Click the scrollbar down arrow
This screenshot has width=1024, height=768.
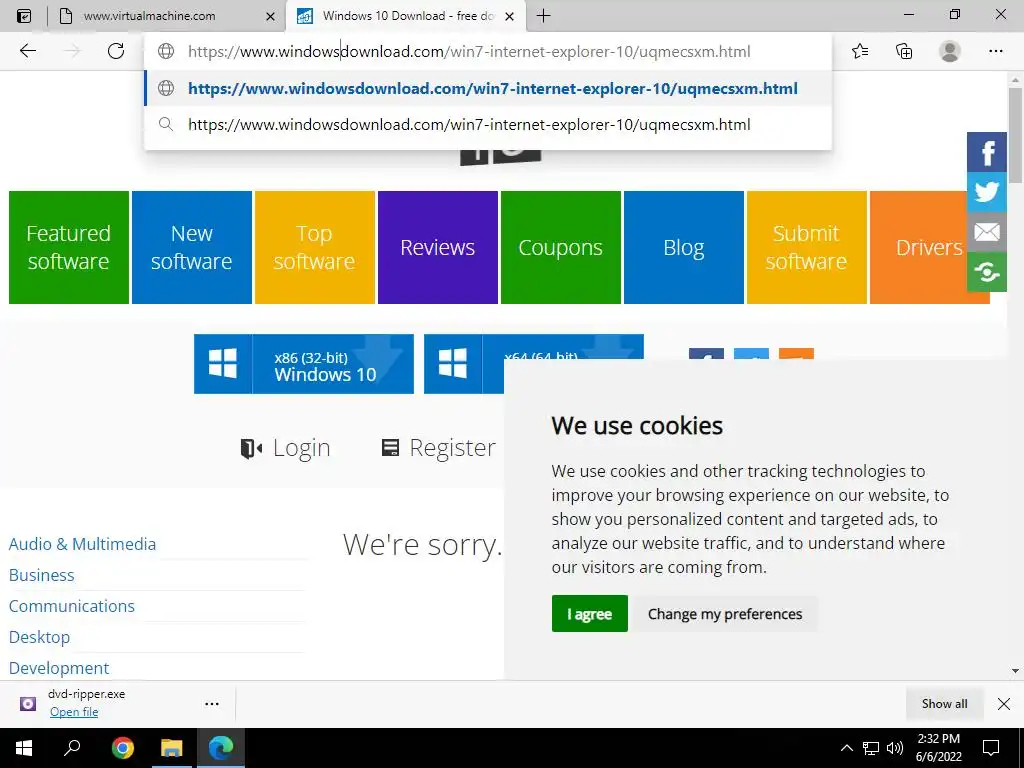[x=1015, y=671]
